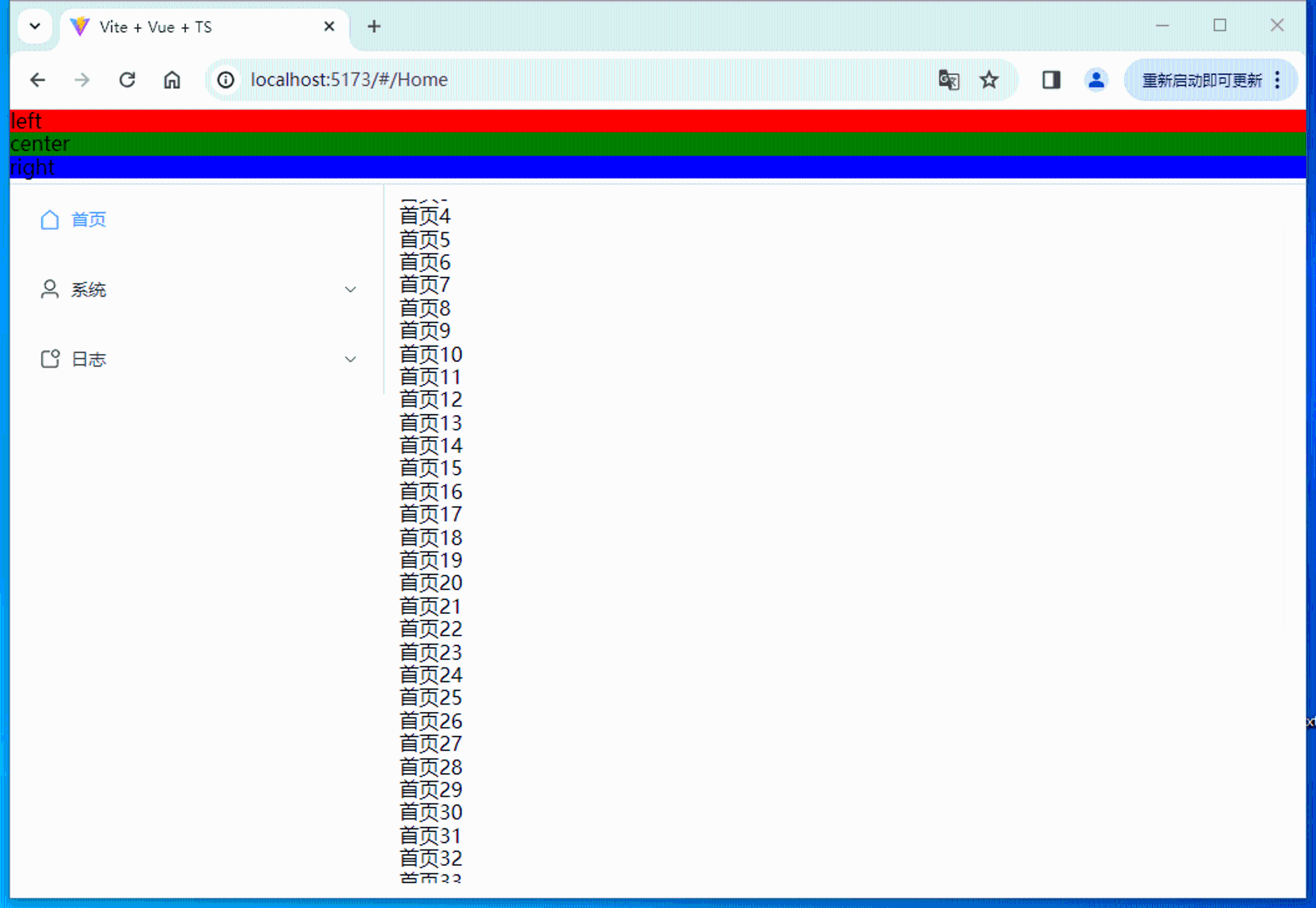Close the Vite + Vue + TS tab
This screenshot has width=1316, height=908.
pos(329,27)
